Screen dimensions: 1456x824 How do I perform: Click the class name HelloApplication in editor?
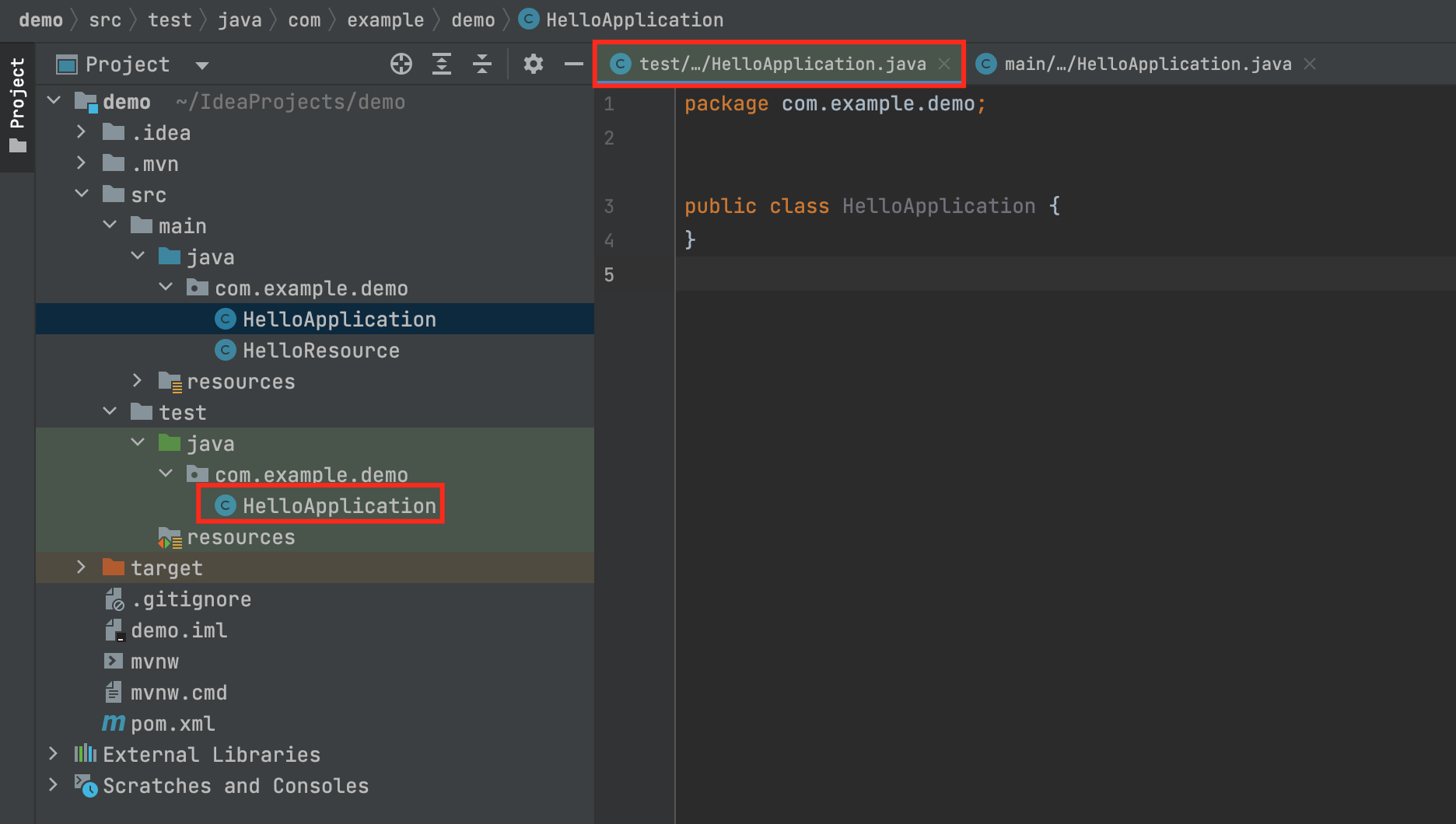coord(939,206)
